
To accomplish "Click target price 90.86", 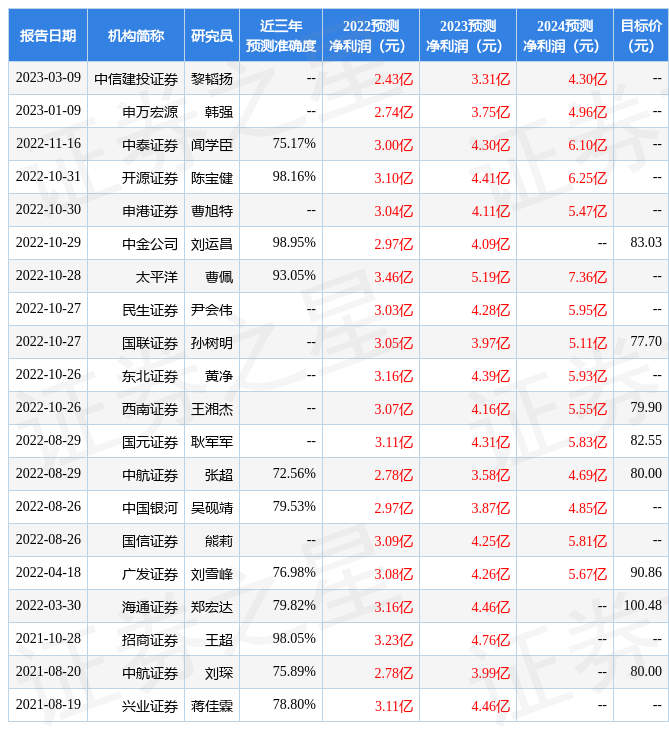I will tap(646, 573).
